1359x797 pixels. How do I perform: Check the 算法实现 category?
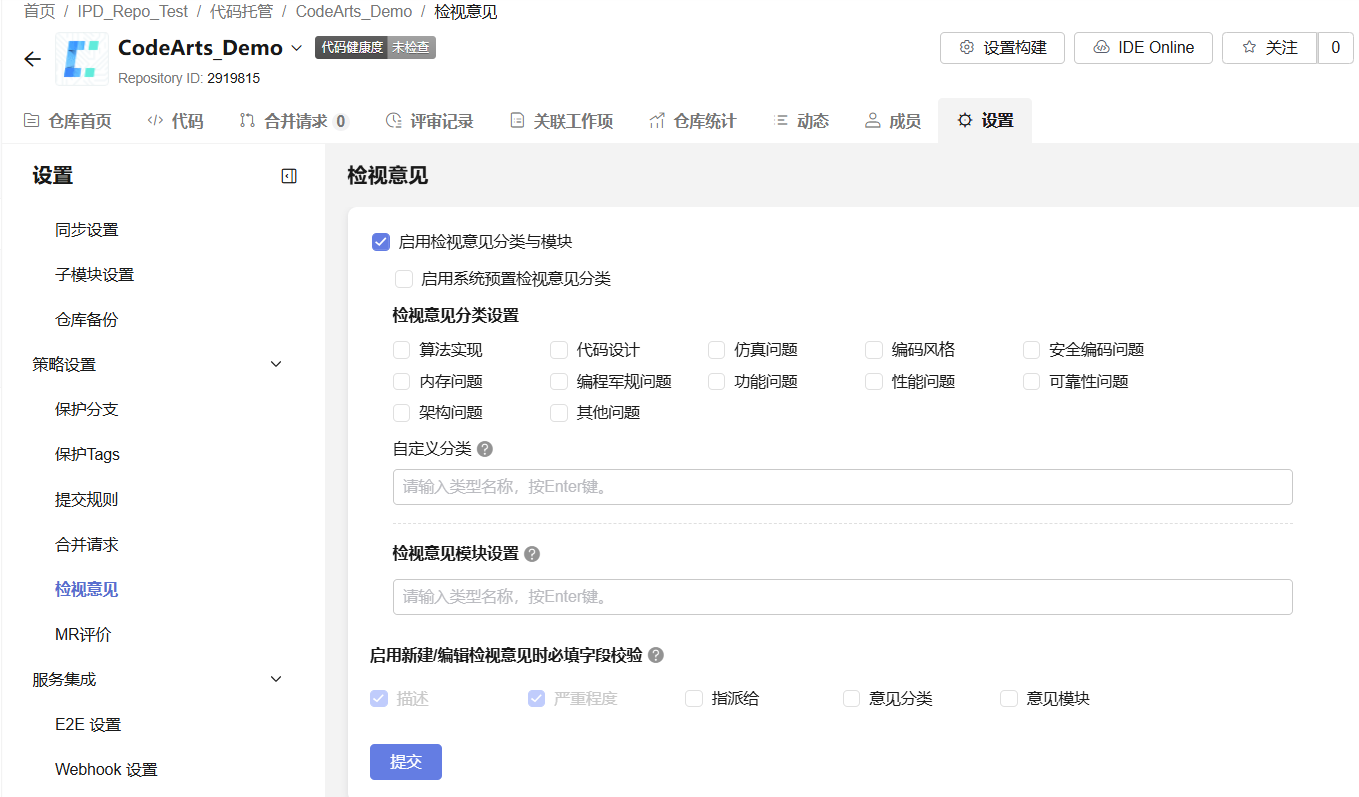[x=401, y=350]
